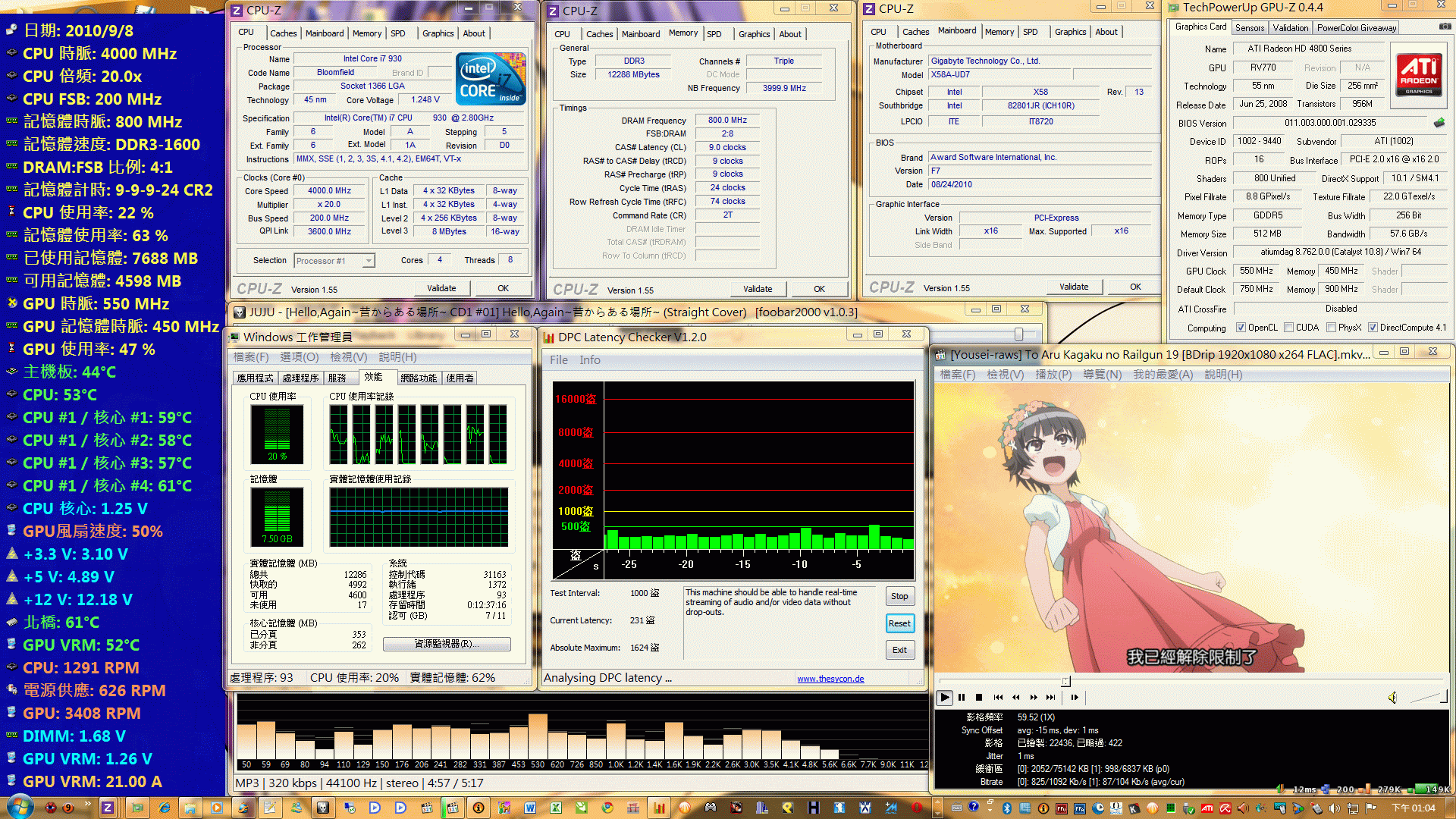Click OK in the Memory CPU-Z window
This screenshot has height=819, width=1456.
click(x=819, y=289)
